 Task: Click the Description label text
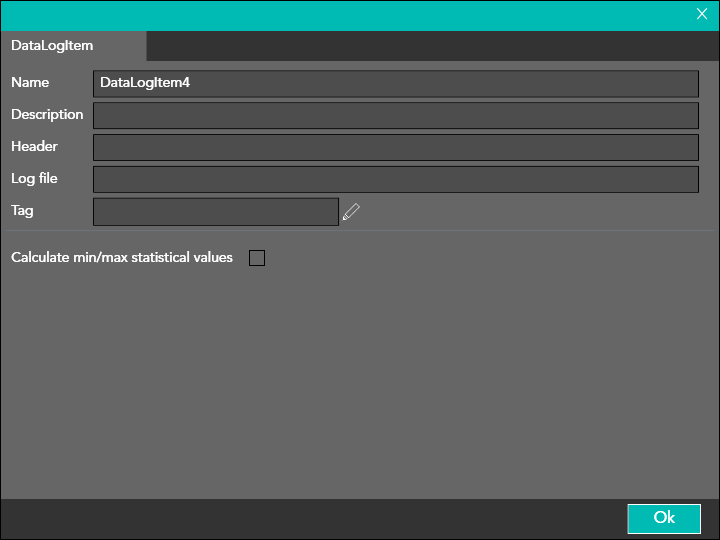point(47,115)
